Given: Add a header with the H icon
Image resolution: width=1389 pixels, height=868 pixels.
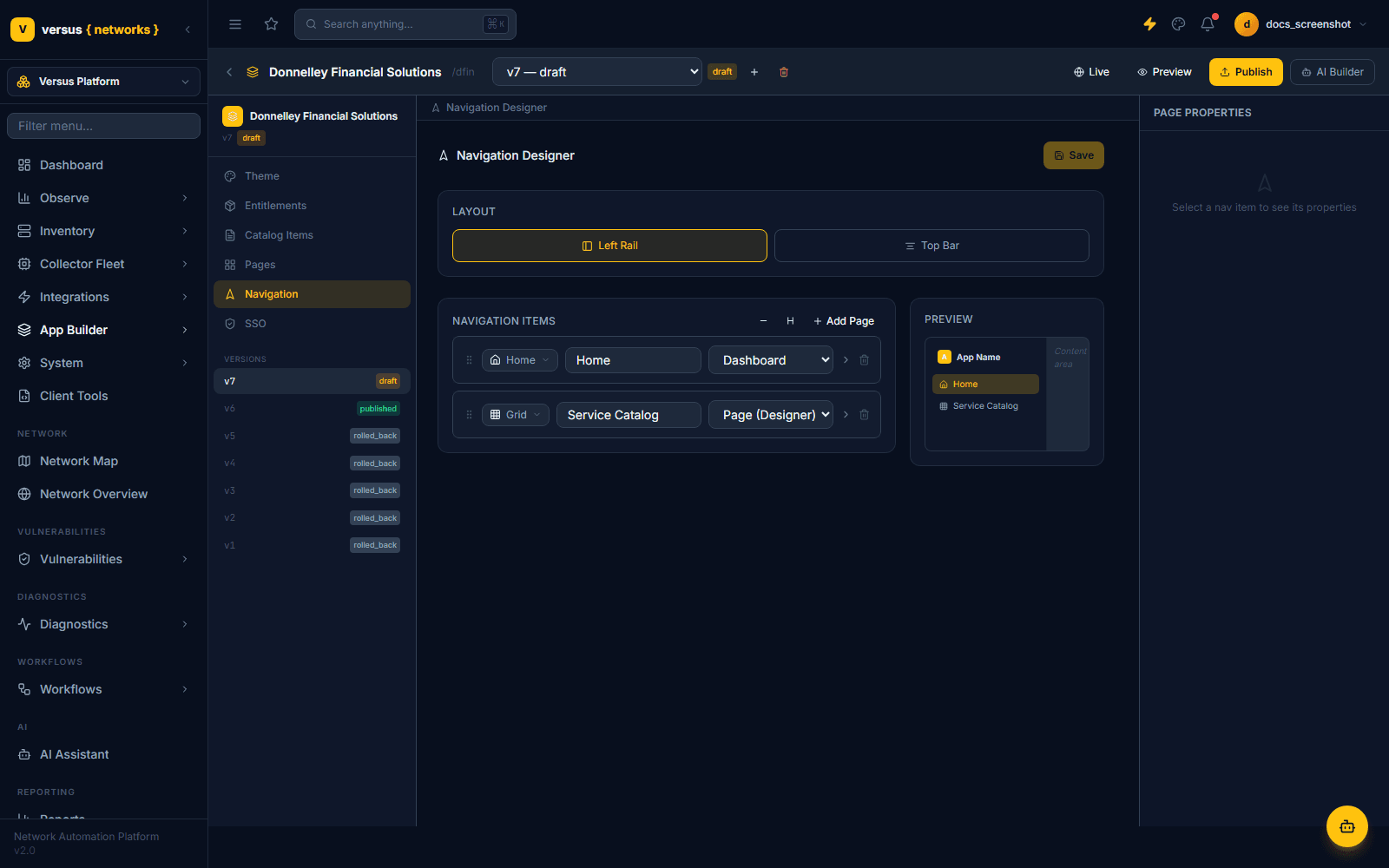Looking at the screenshot, I should click(790, 321).
